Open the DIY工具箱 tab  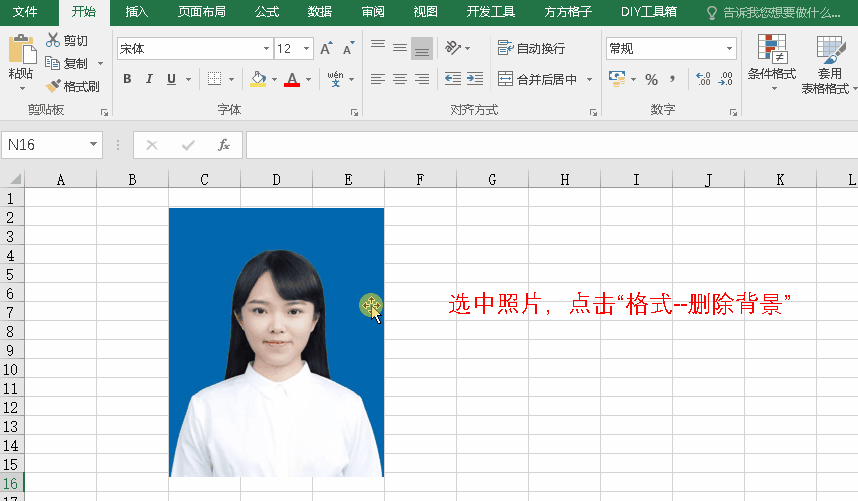click(648, 12)
